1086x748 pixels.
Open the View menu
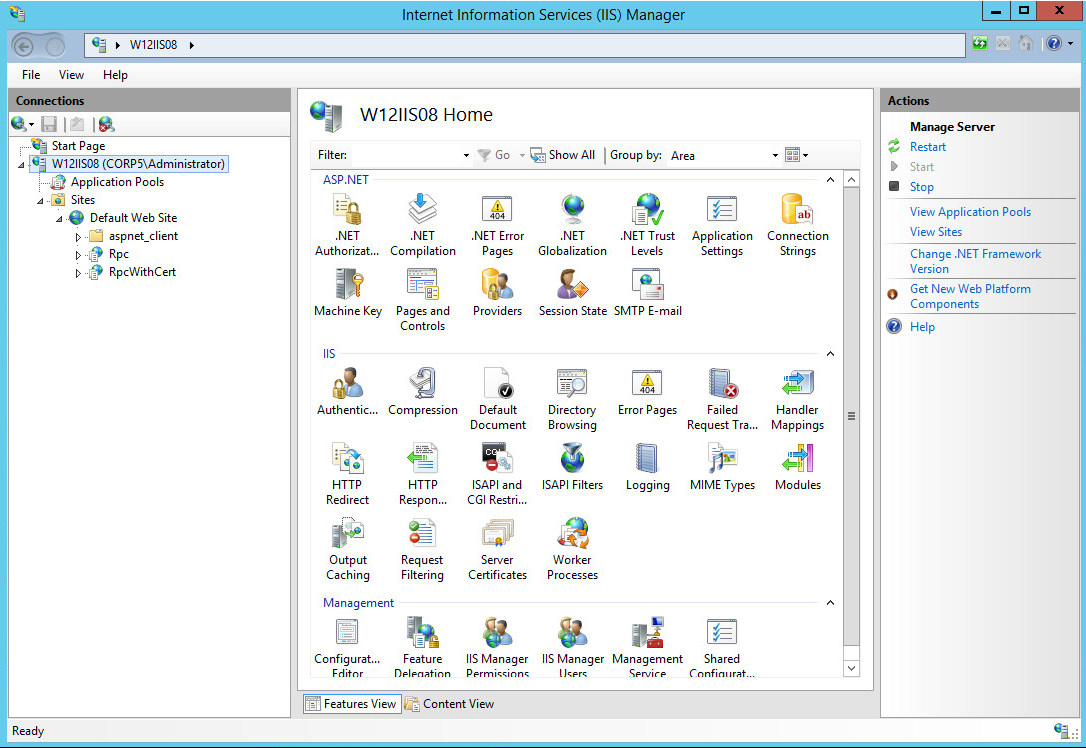point(71,75)
